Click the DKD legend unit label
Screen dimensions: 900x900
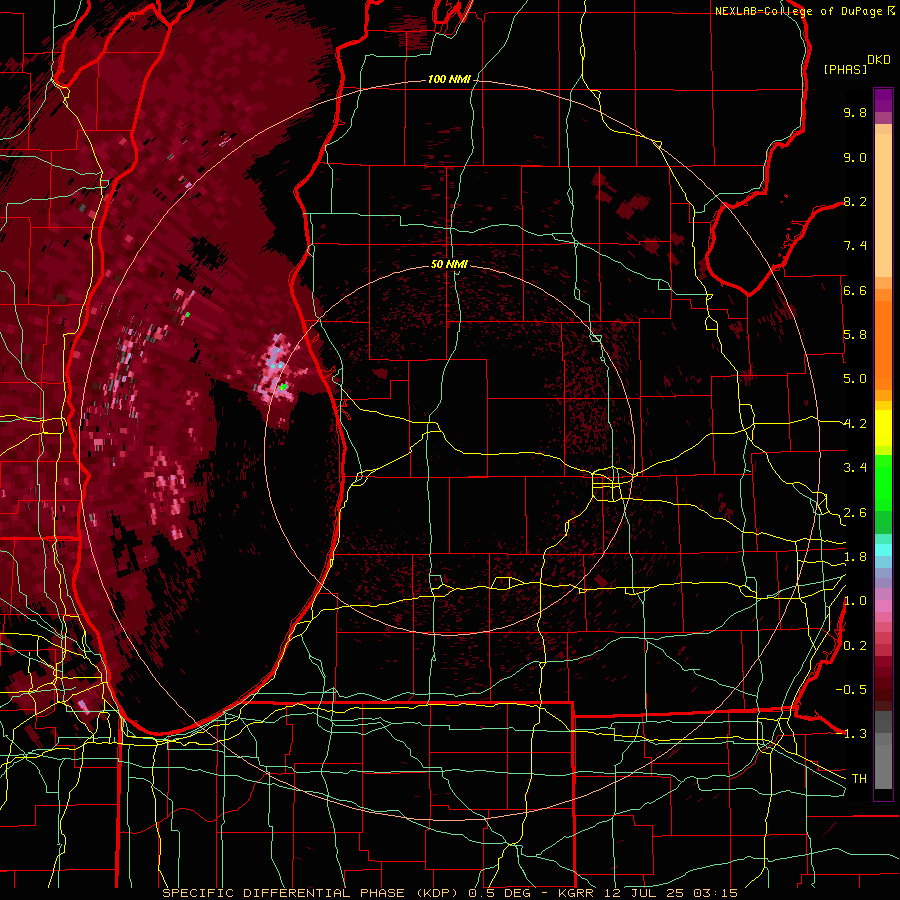879,60
